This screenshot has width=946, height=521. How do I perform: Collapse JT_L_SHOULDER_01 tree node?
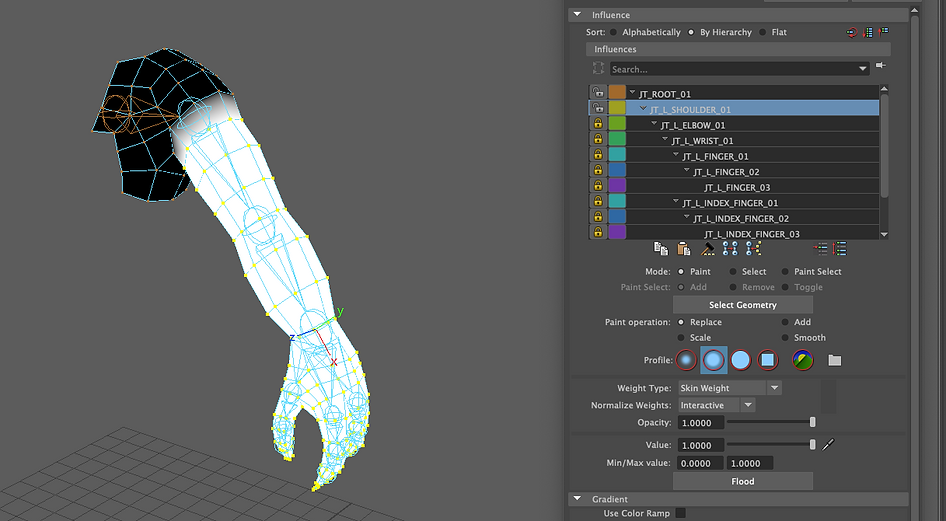[643, 109]
